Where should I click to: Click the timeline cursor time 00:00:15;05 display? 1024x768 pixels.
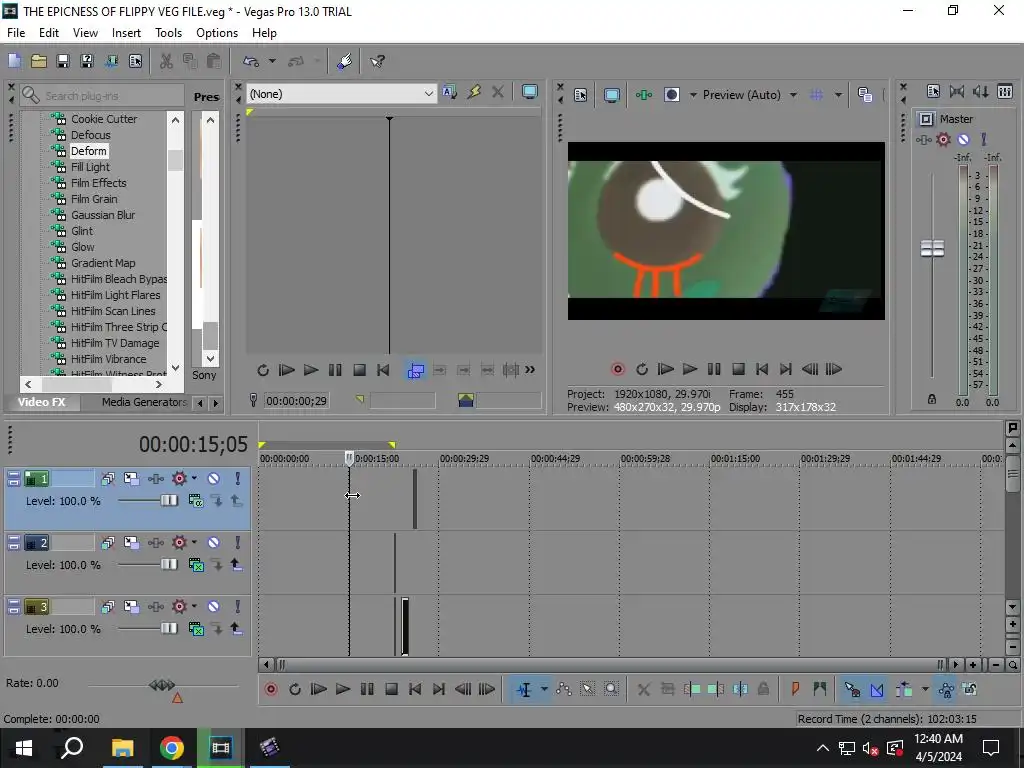point(193,444)
